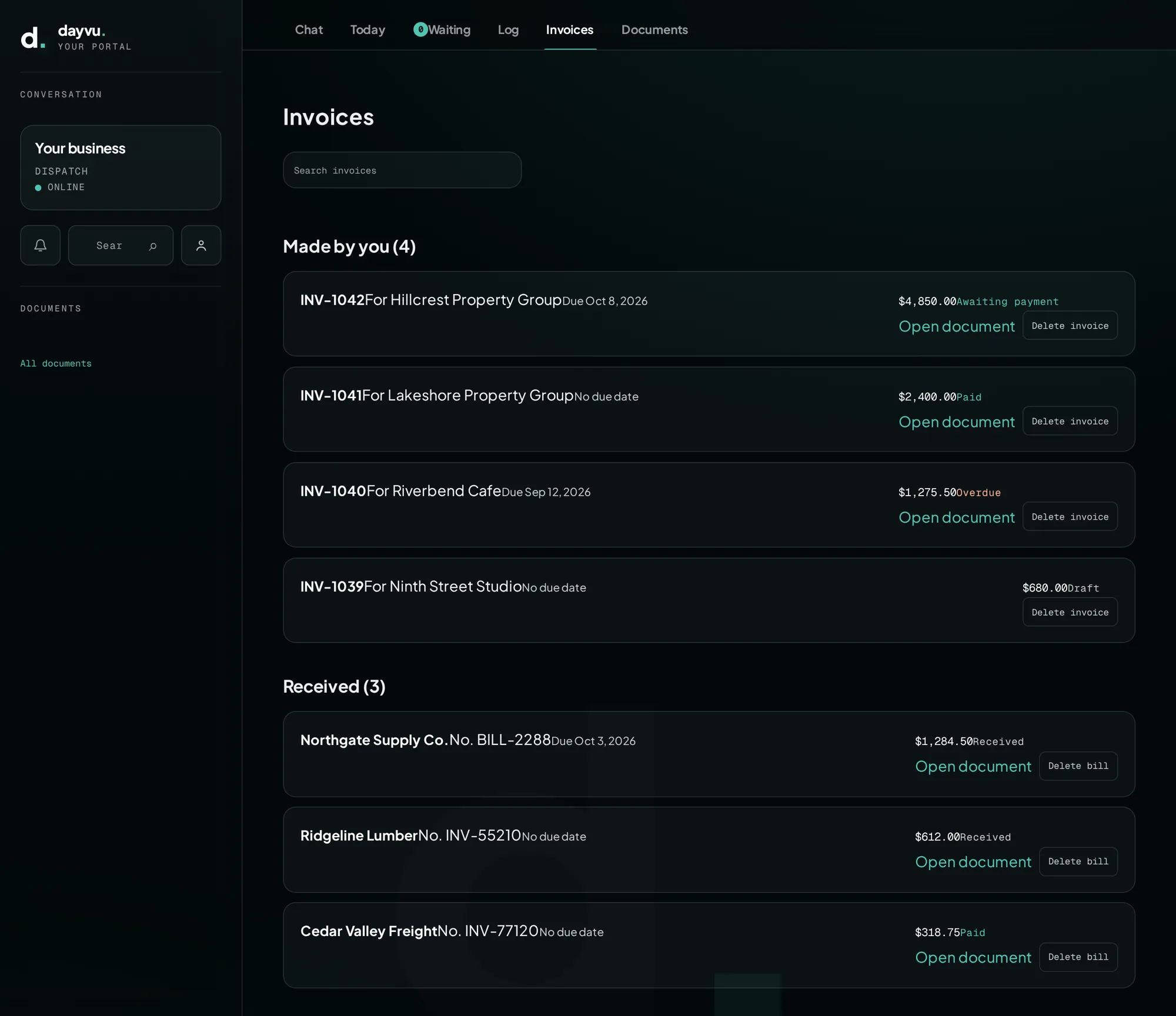Delete invoice INV-1042
Viewport: 1176px width, 1016px height.
[1070, 325]
